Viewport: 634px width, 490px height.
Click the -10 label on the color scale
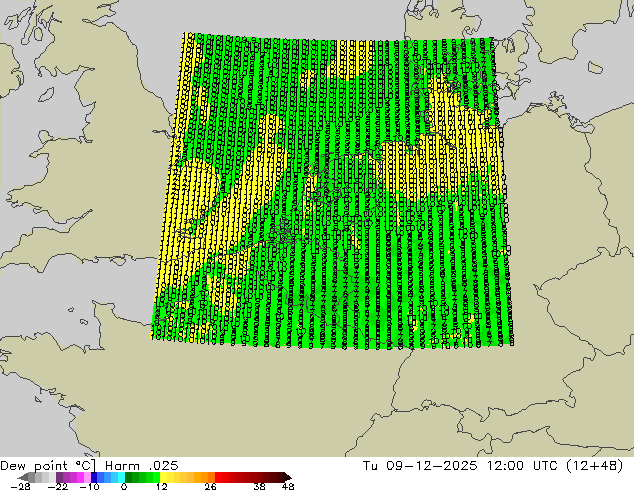pos(90,486)
